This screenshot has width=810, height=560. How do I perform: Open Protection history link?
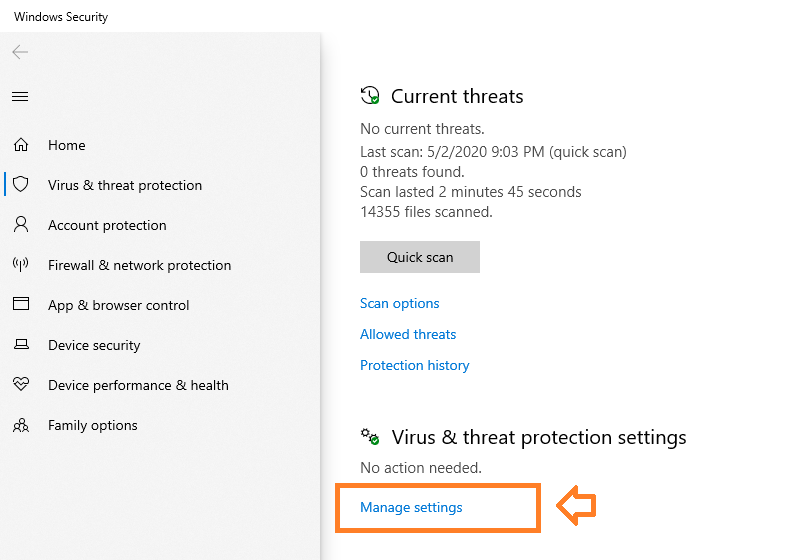[414, 365]
